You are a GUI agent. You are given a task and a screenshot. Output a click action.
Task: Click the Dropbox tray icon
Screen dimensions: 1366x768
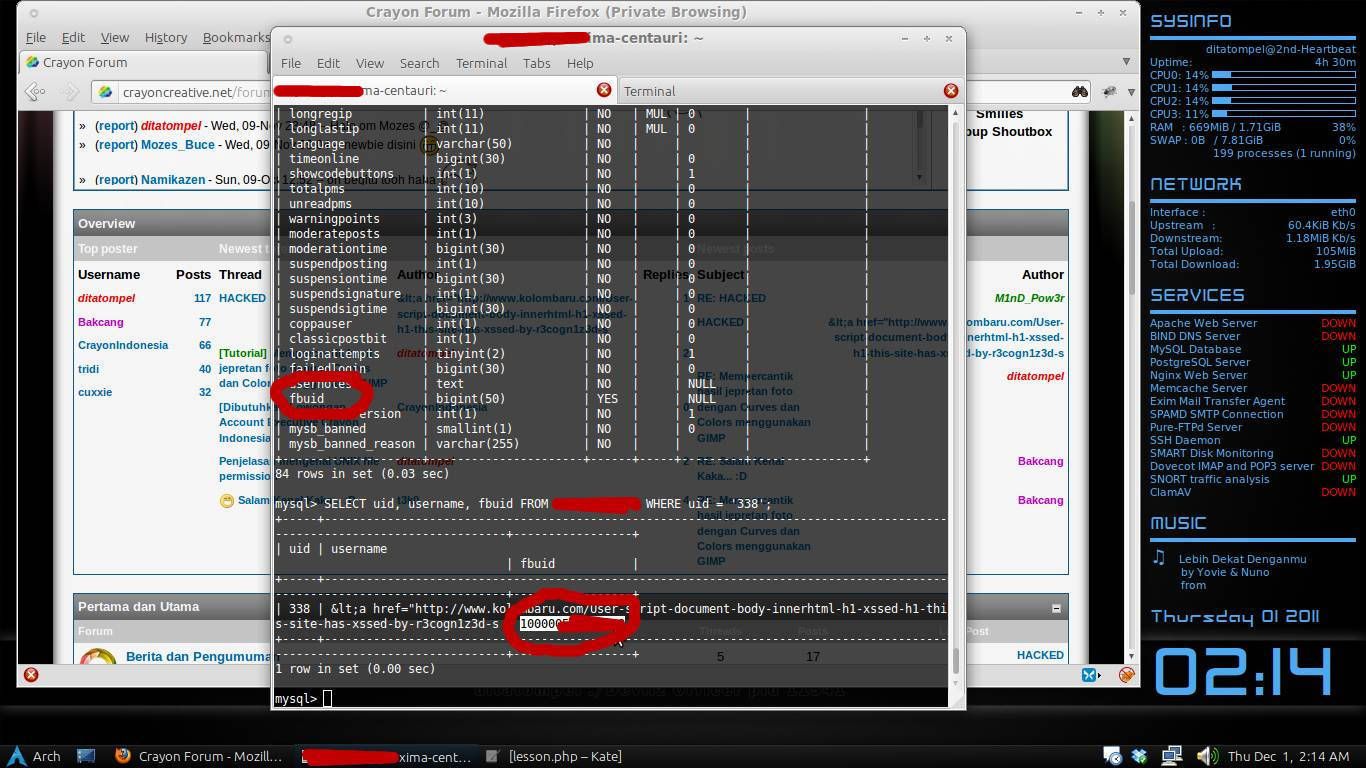pos(1141,756)
